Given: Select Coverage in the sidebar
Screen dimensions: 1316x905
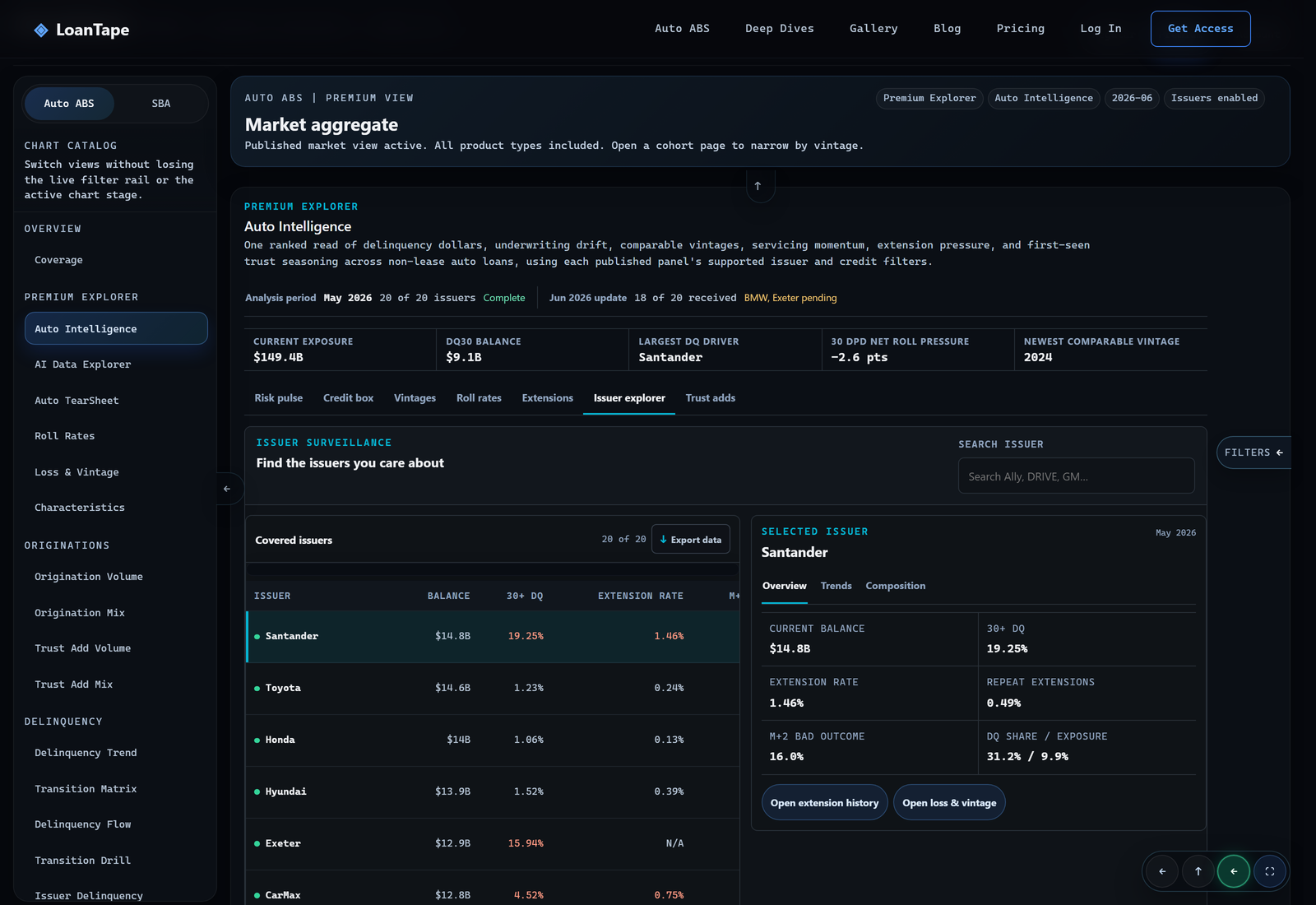Looking at the screenshot, I should click(x=116, y=260).
